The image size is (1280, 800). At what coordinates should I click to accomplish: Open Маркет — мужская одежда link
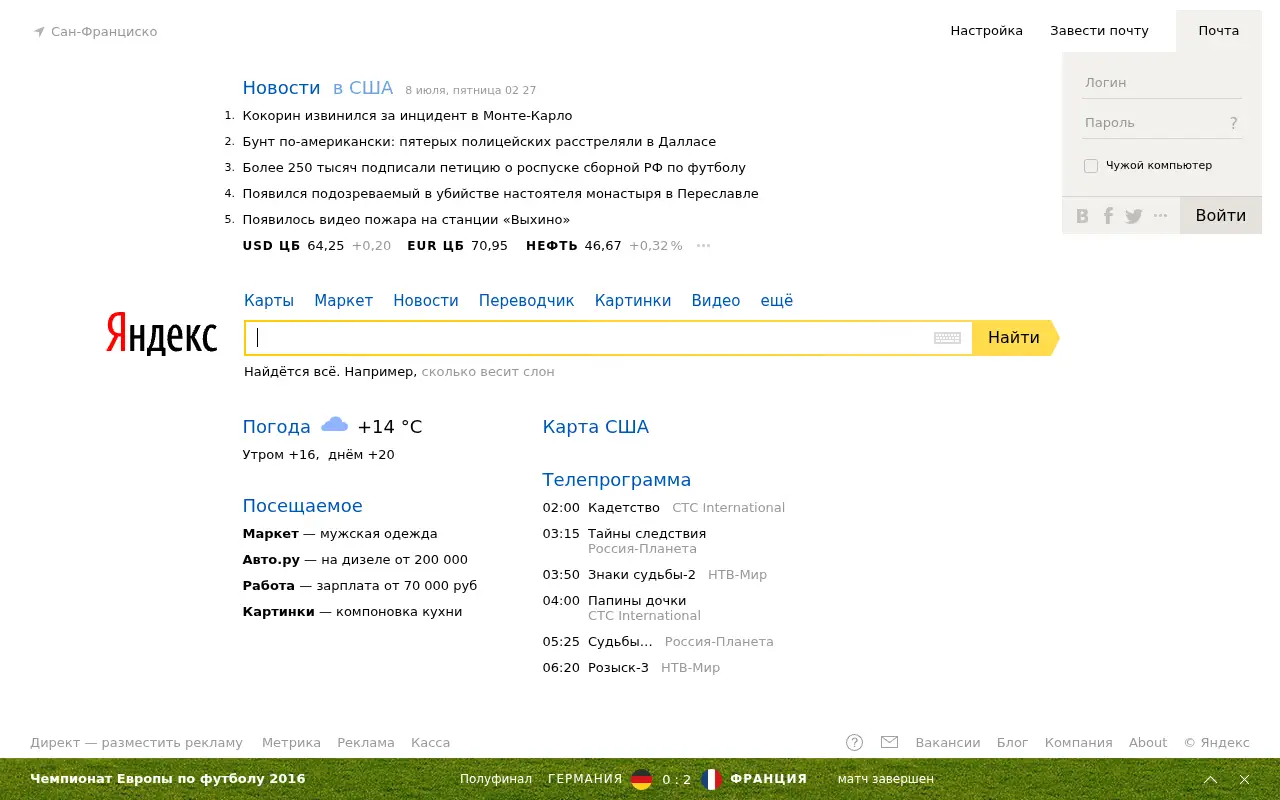point(340,534)
